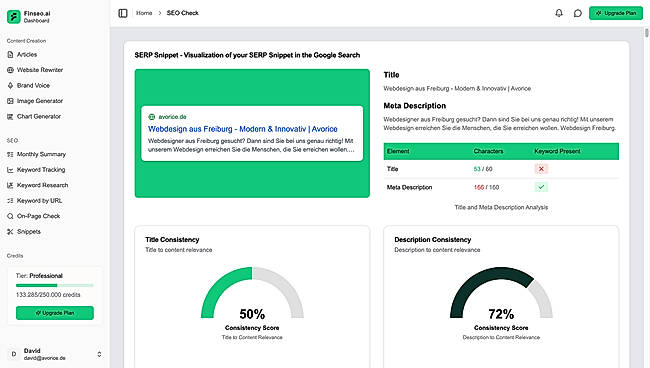Open Keyword Tracking in sidebar
The width and height of the screenshot is (650, 368).
41,169
